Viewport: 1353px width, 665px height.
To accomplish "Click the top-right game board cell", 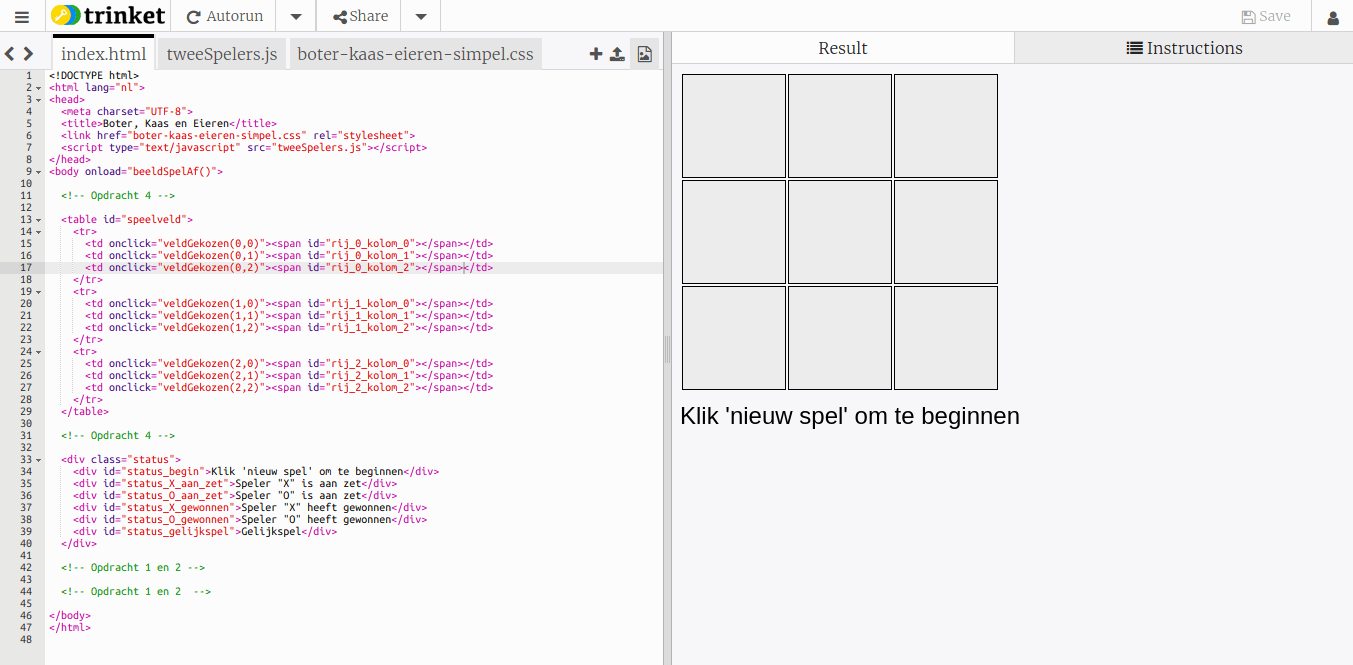I will pos(946,126).
